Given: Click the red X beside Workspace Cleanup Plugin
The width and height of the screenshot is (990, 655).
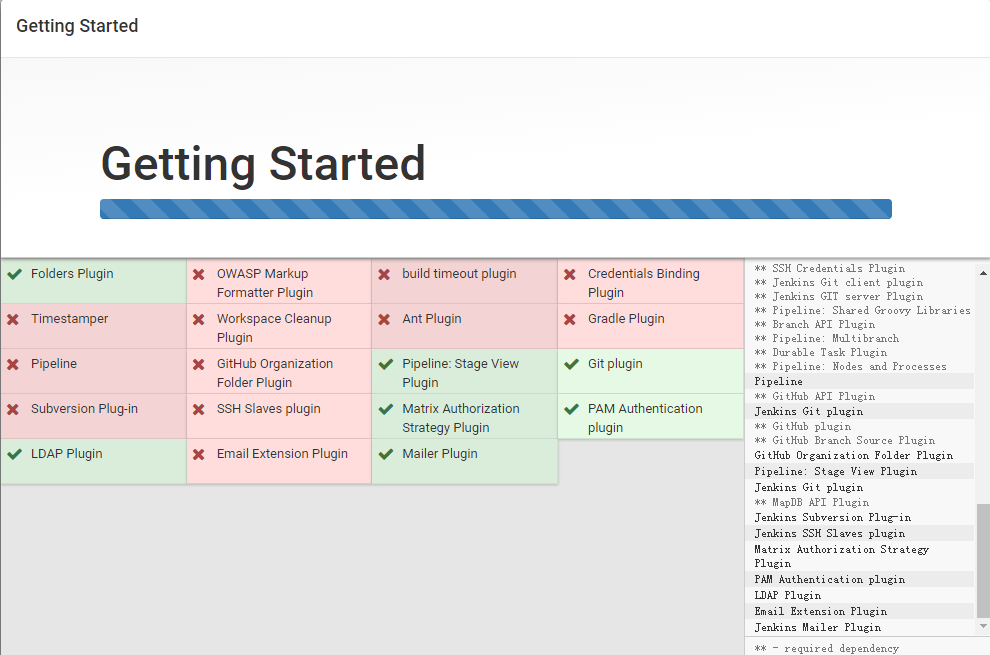Looking at the screenshot, I should (x=199, y=319).
